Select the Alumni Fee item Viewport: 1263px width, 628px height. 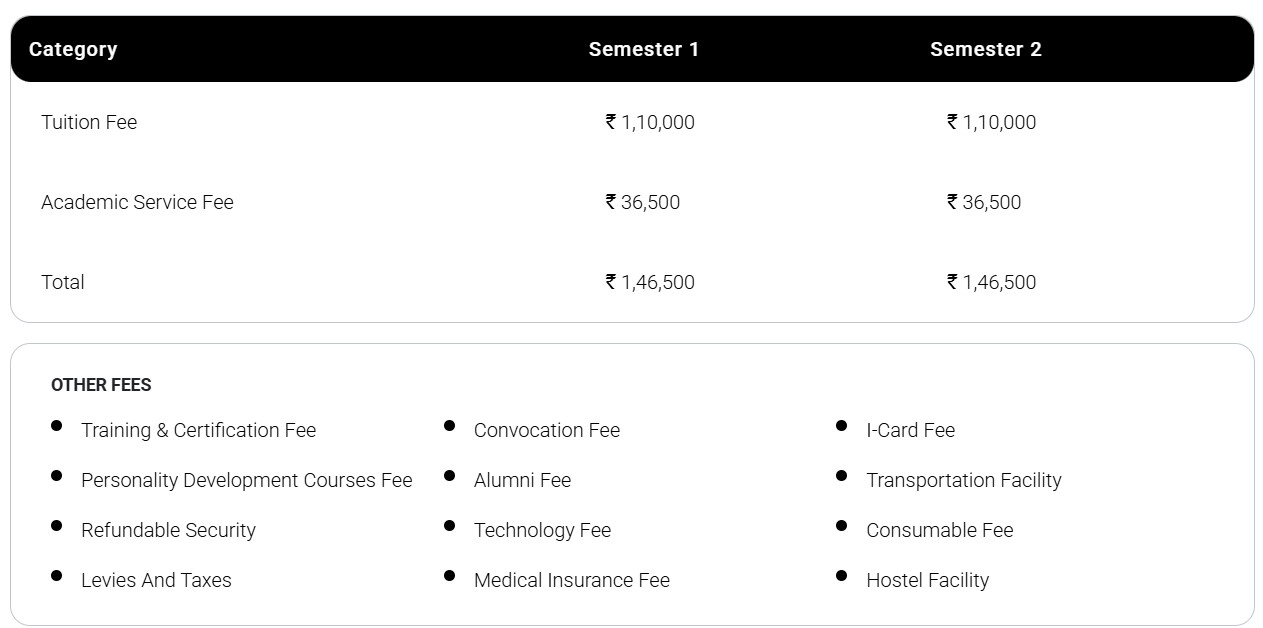[x=522, y=480]
